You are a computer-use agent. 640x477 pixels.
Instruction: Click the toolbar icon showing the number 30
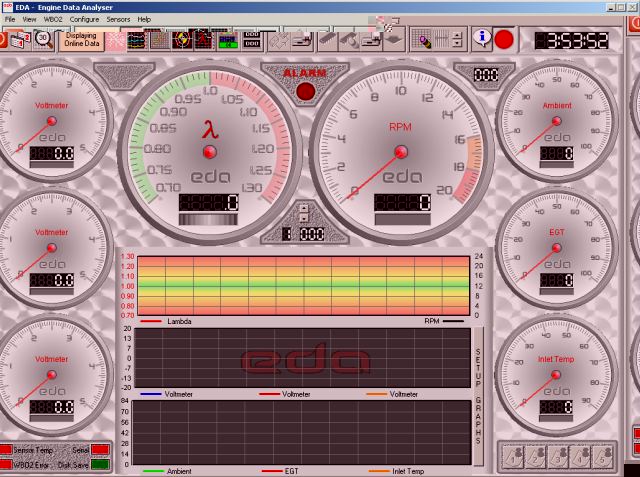pos(44,40)
